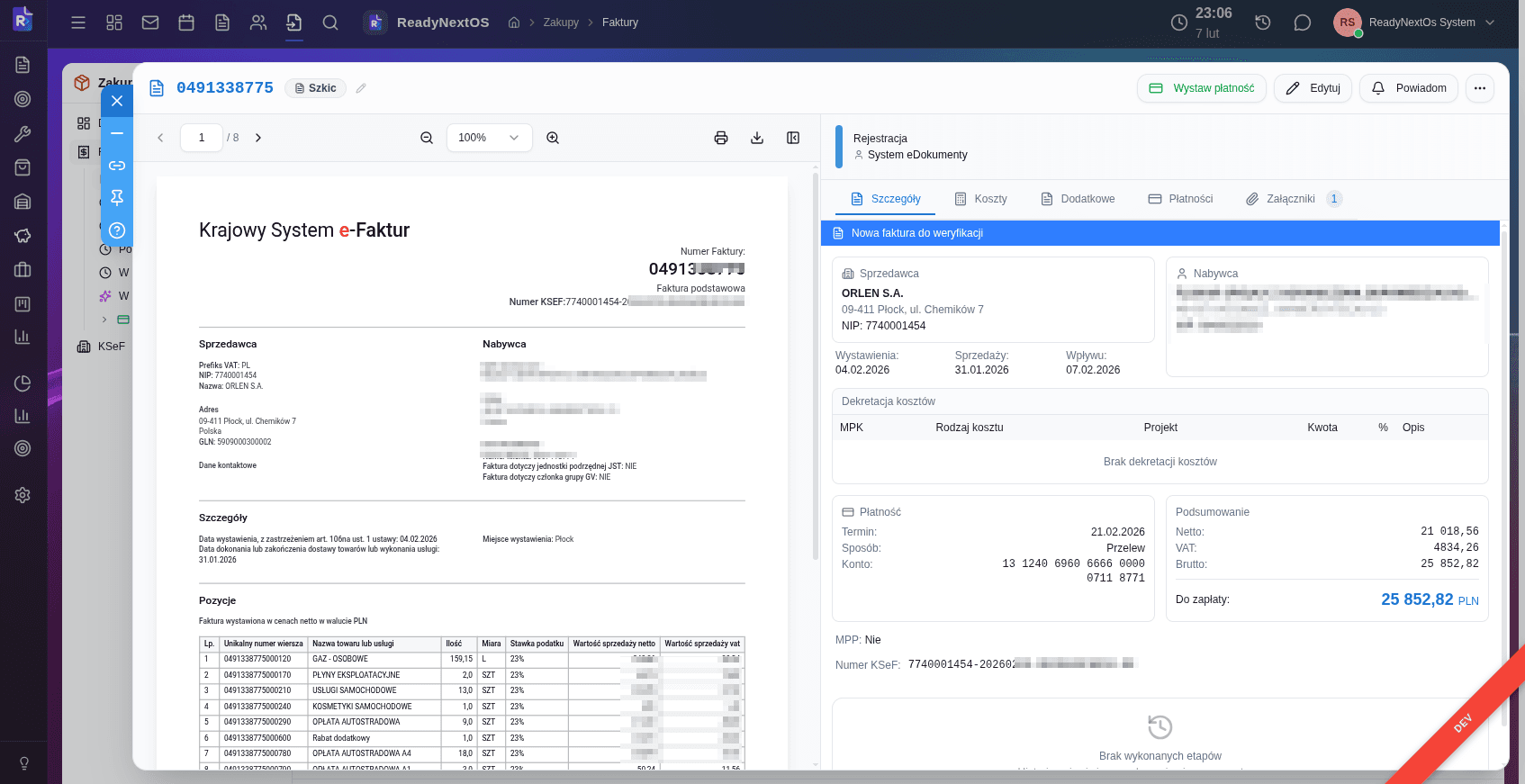Click the page number input field
The width and height of the screenshot is (1525, 784).
coord(202,138)
